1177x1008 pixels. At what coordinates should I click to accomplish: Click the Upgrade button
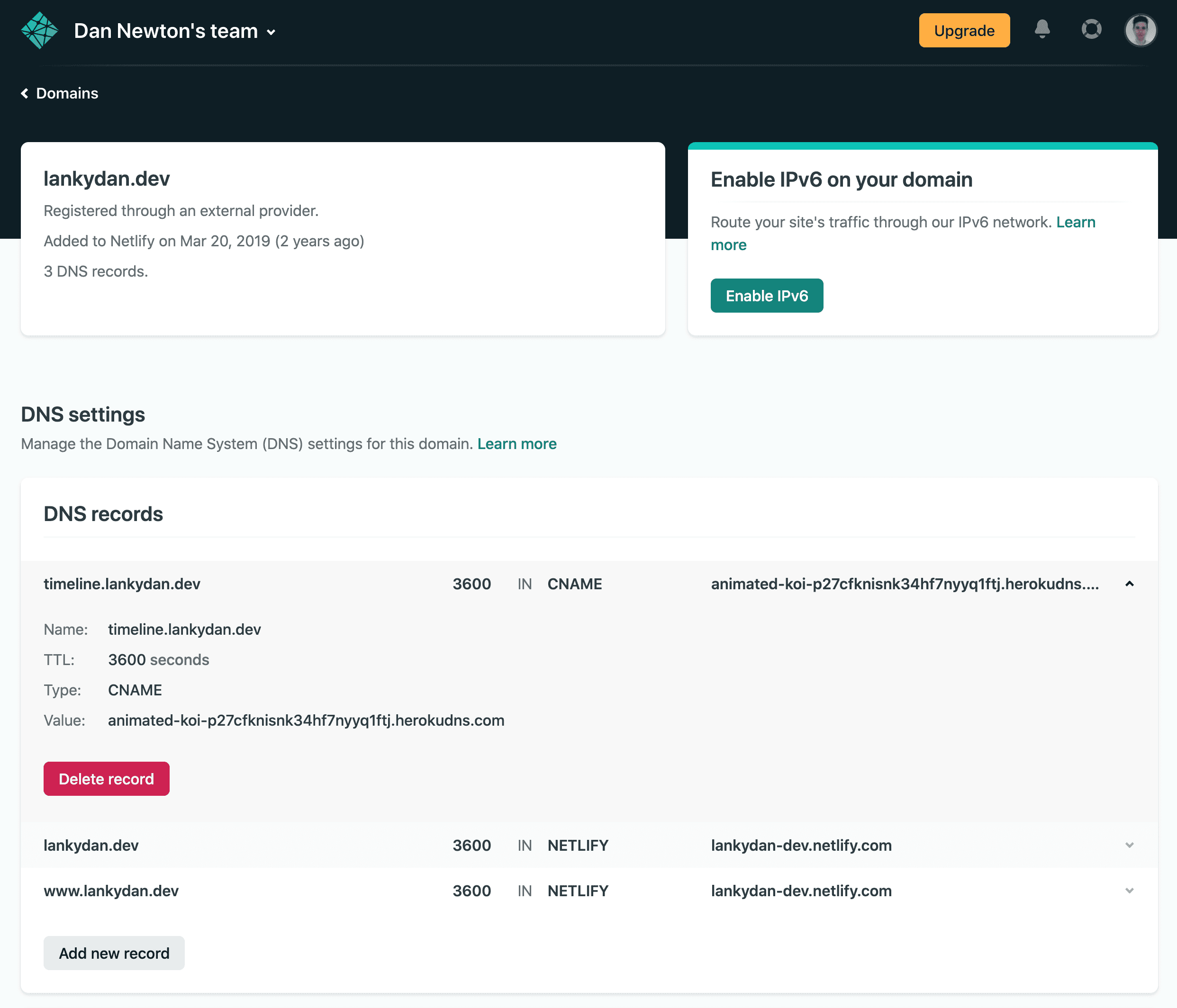coord(963,31)
